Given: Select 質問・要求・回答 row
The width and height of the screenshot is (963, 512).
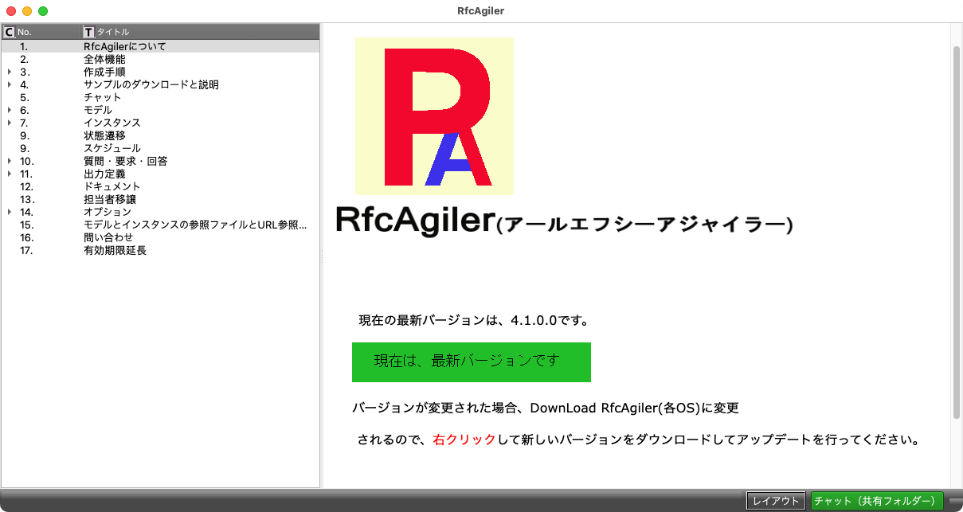Looking at the screenshot, I should [160, 161].
